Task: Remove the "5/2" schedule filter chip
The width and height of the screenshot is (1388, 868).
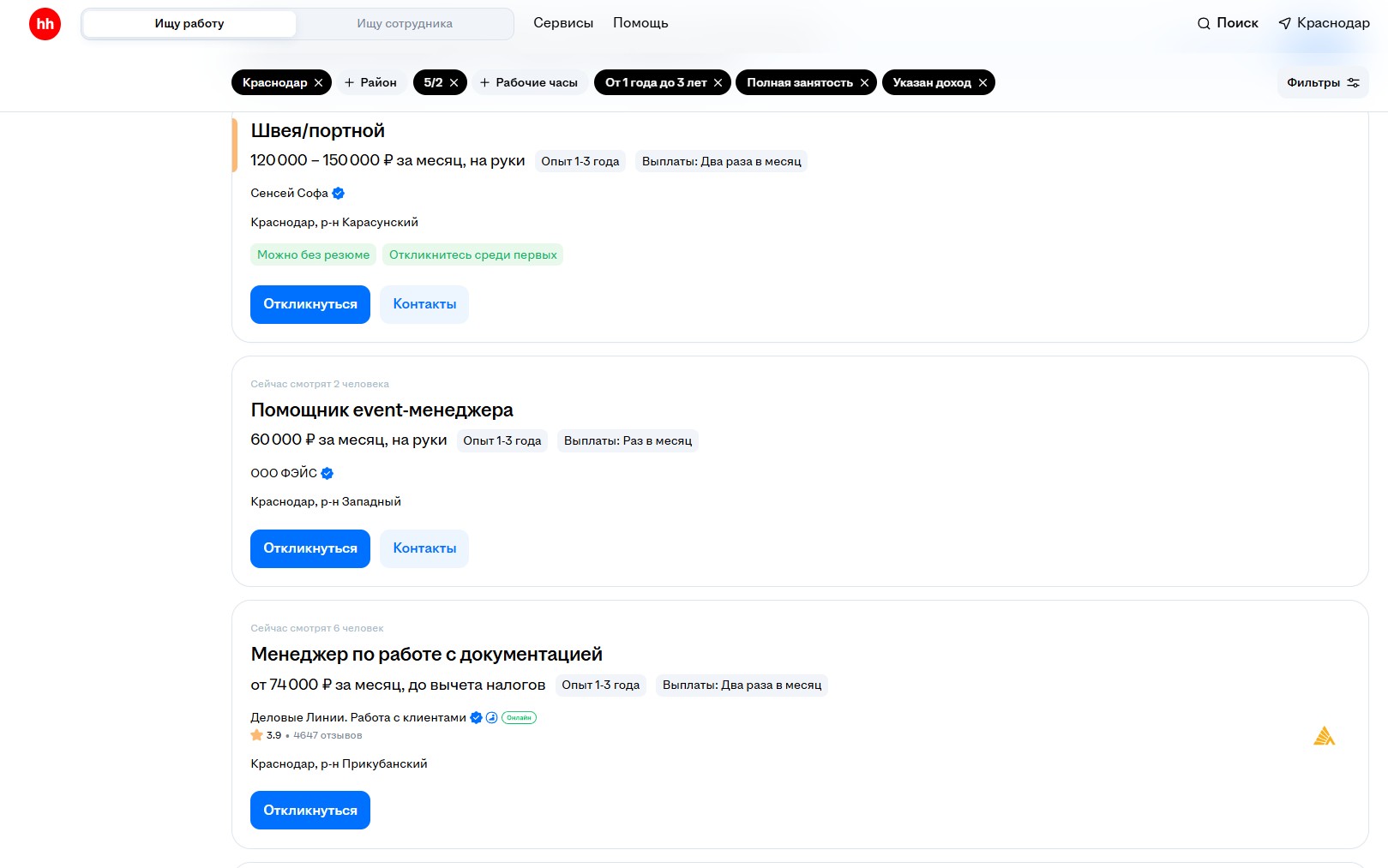Action: [454, 83]
